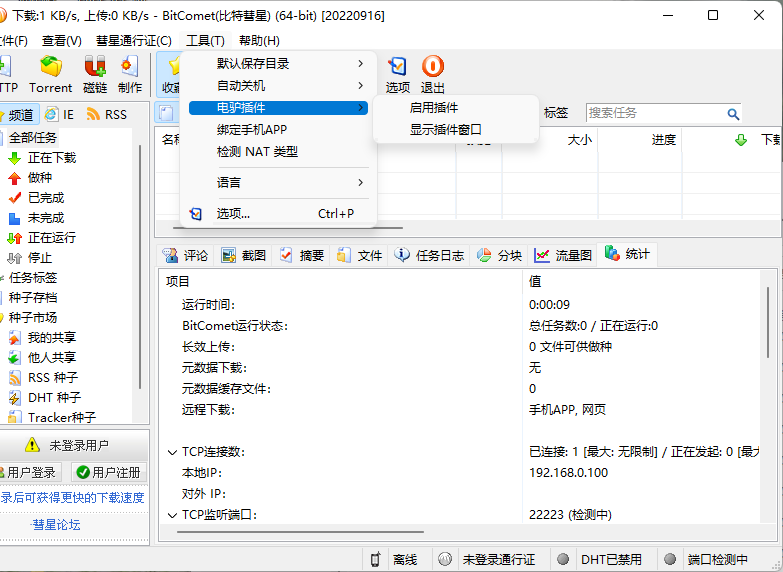Open the 帮助(H) menu
Viewport: 783px width, 572px height.
(259, 40)
